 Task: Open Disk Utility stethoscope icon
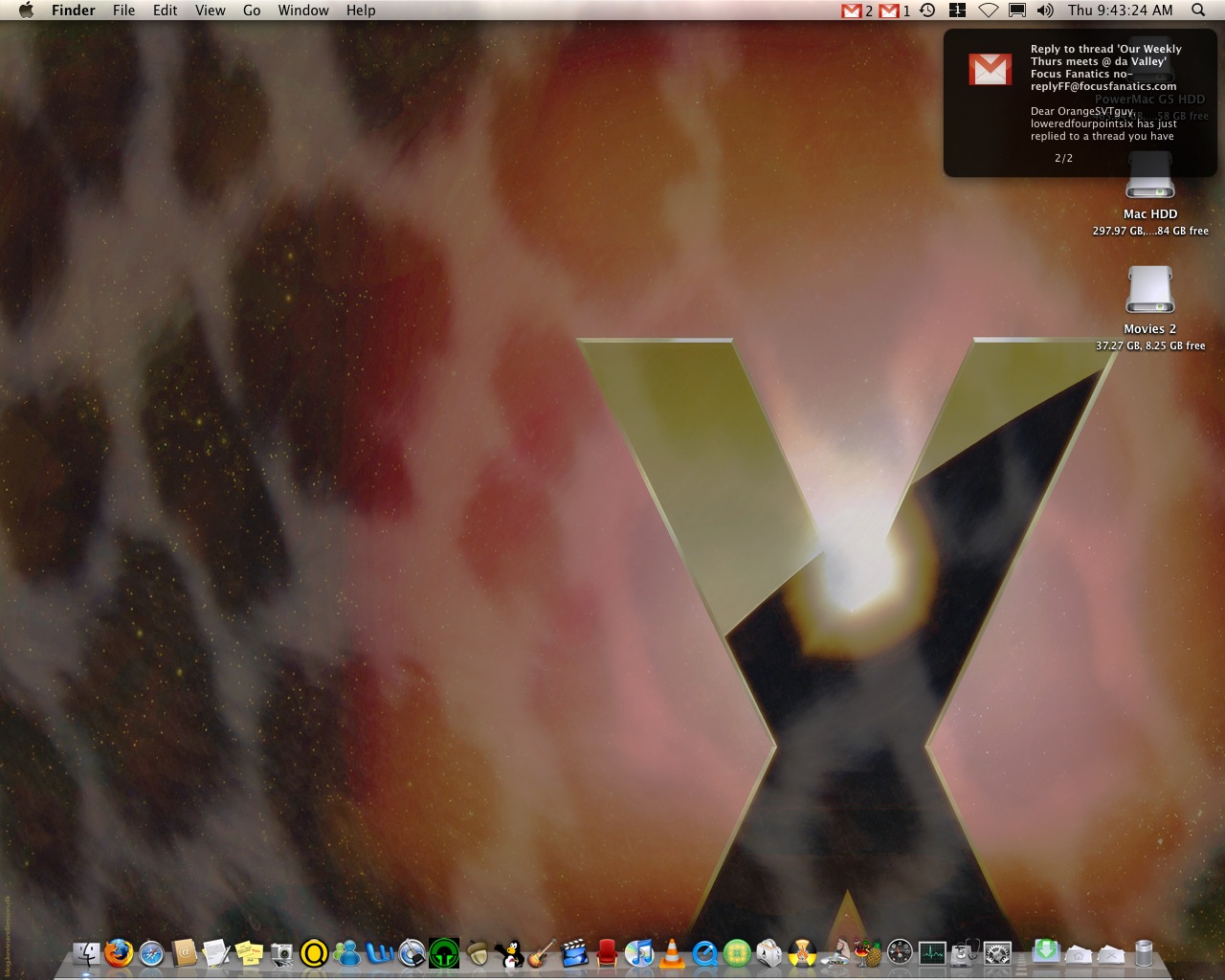(x=965, y=953)
